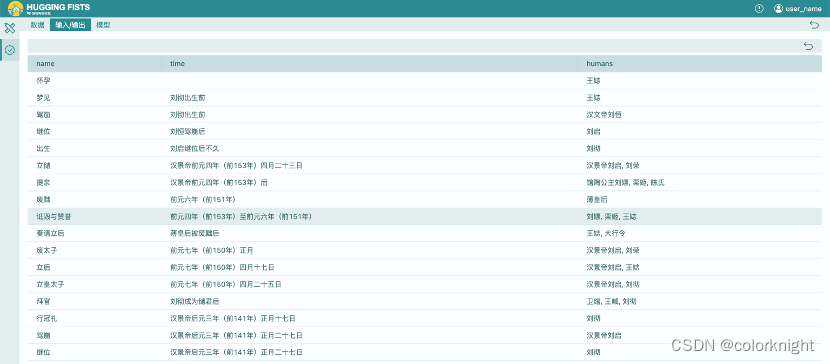The height and width of the screenshot is (364, 830).
Task: Select the 梦见 row name
Action: [43, 98]
